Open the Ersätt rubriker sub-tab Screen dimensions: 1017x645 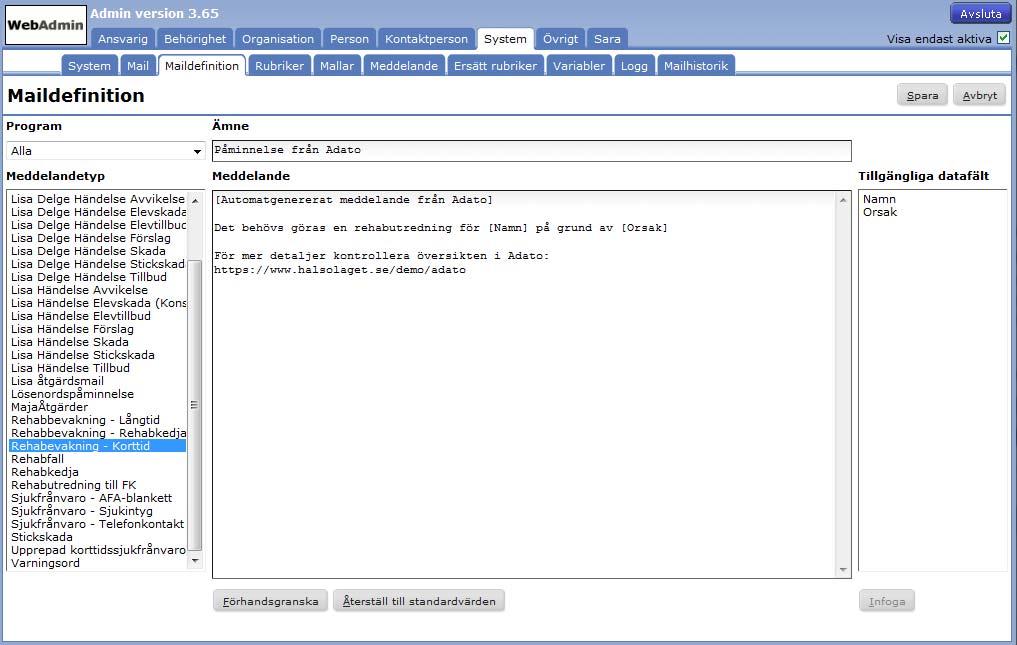coord(496,66)
